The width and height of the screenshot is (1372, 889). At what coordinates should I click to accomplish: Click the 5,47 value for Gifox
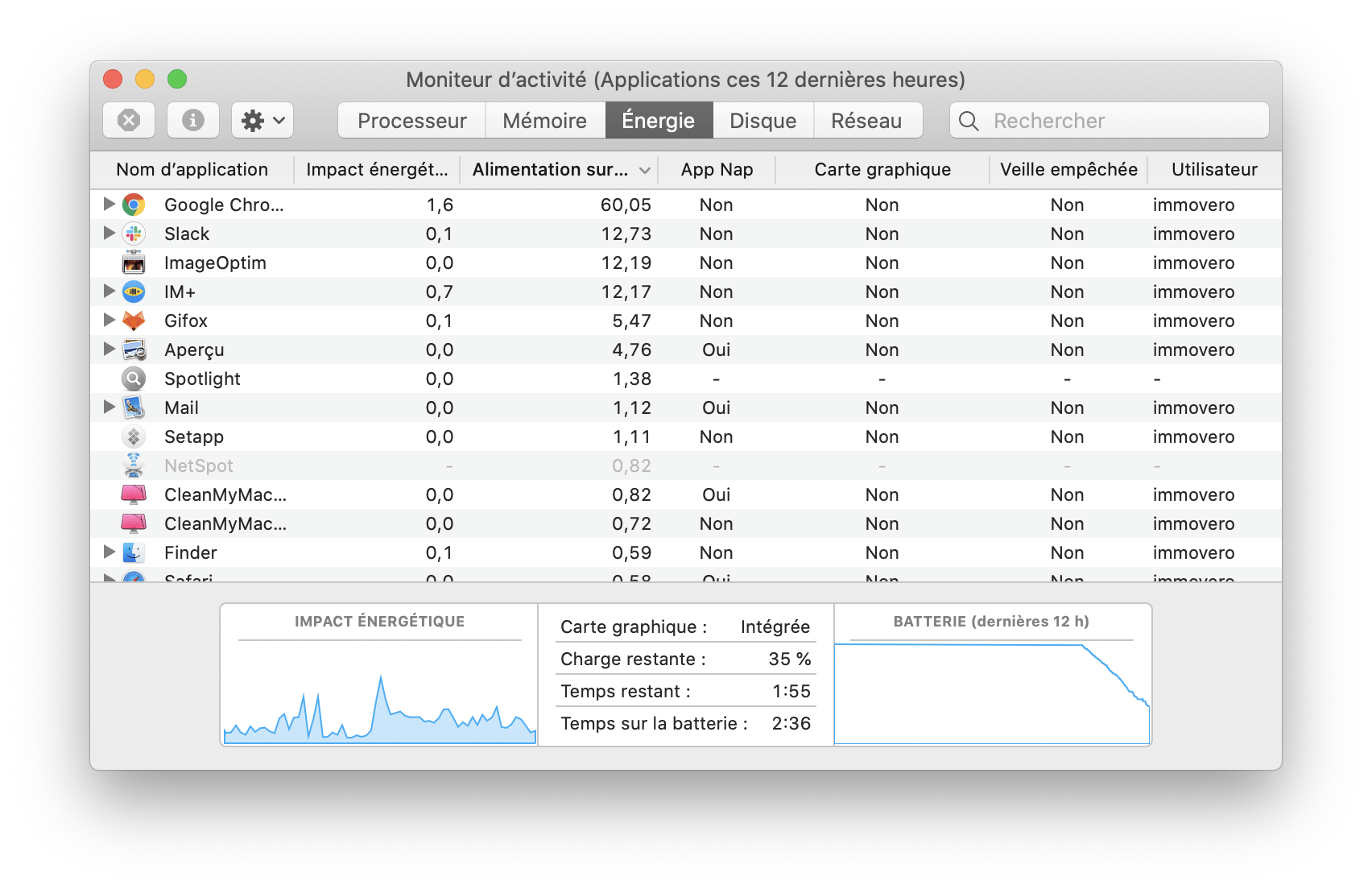(631, 320)
